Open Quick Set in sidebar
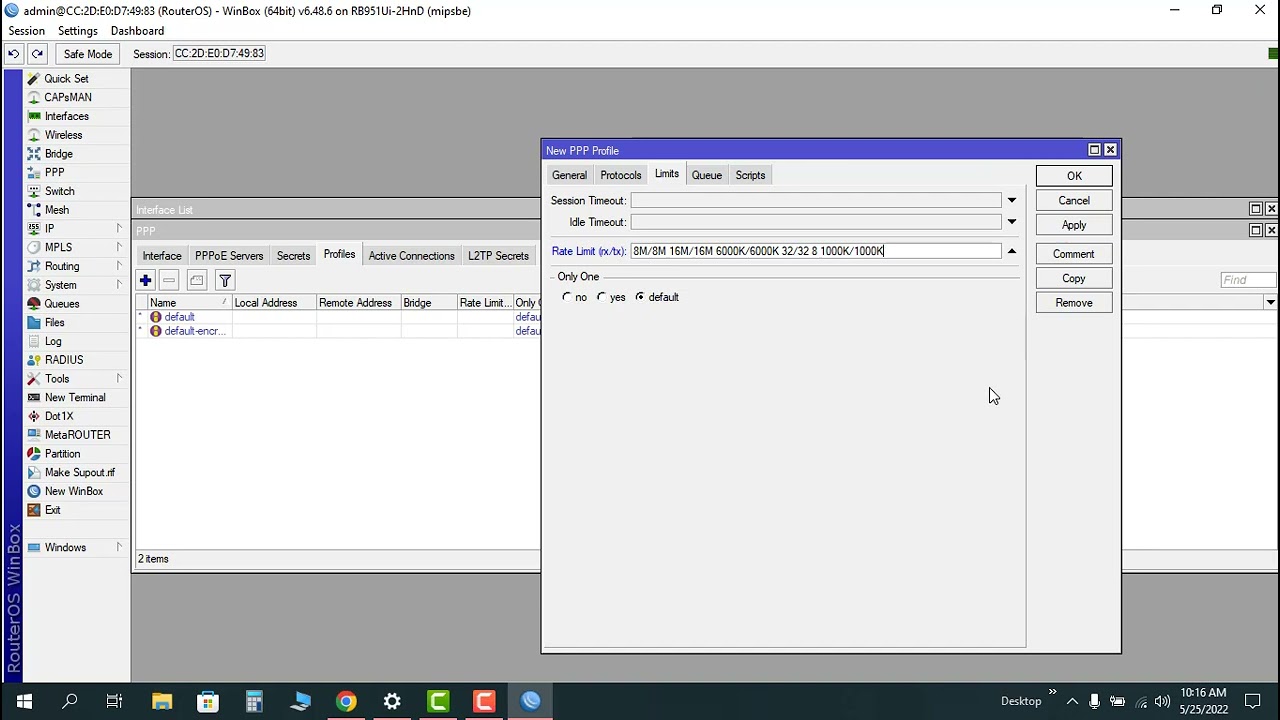Image resolution: width=1280 pixels, height=720 pixels. (x=66, y=78)
